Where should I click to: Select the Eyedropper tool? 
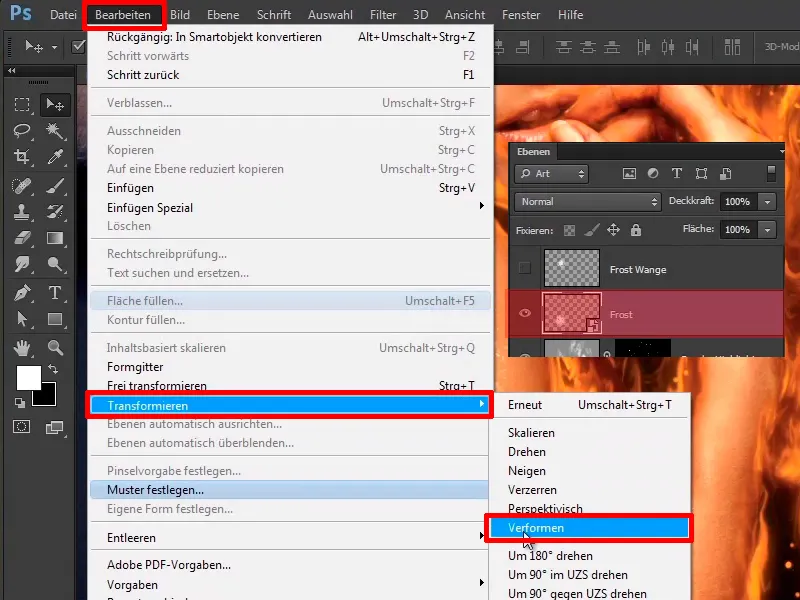point(55,156)
